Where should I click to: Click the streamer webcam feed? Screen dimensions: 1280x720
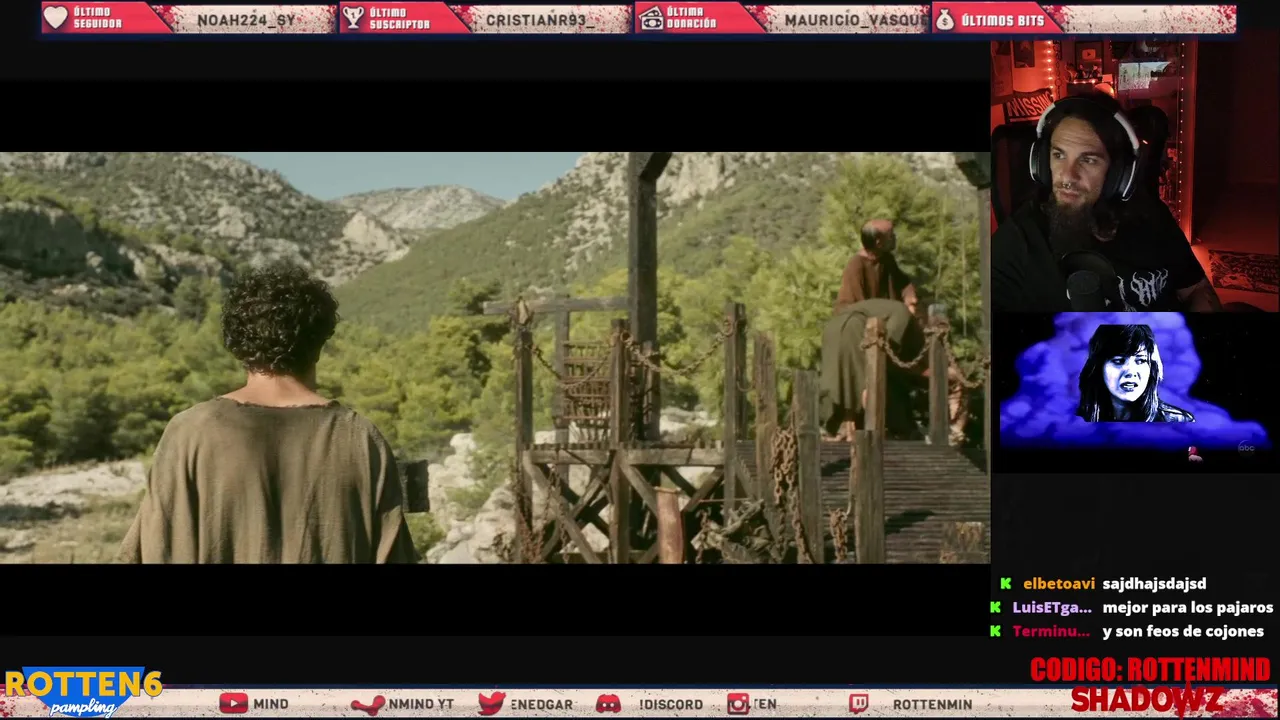click(x=1135, y=176)
